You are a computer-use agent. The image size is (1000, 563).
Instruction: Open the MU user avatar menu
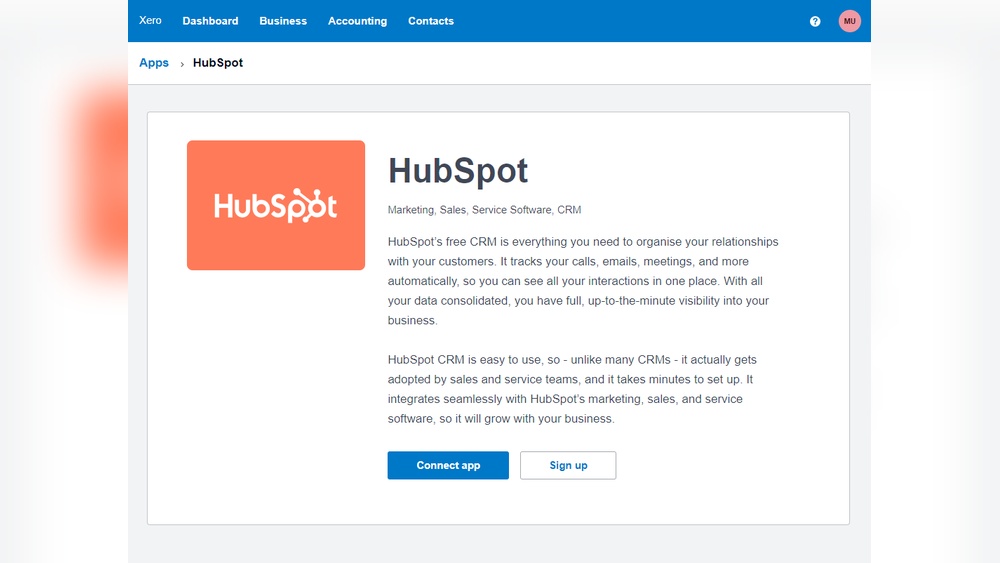(849, 21)
